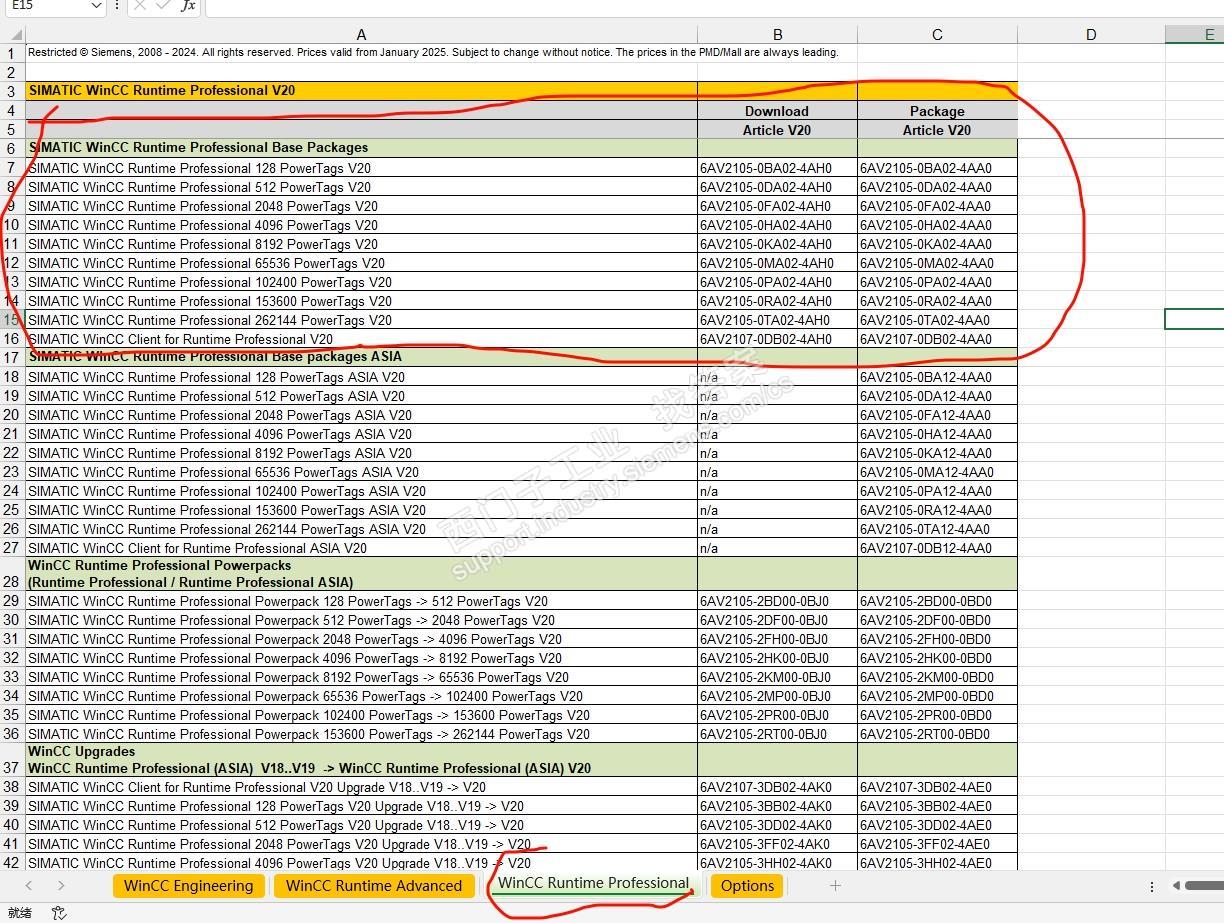Click cell 6AV2105-2BD00-0BJ0
This screenshot has width=1224, height=923.
[x=777, y=601]
